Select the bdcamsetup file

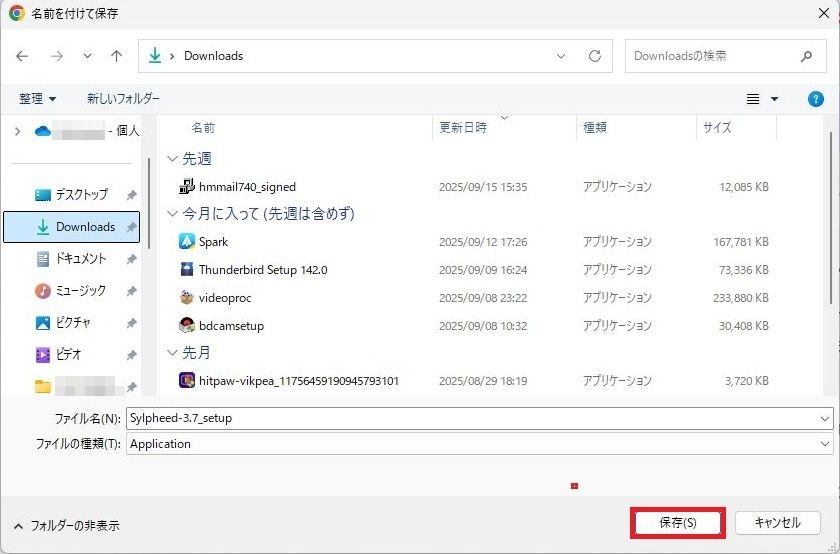pos(231,326)
